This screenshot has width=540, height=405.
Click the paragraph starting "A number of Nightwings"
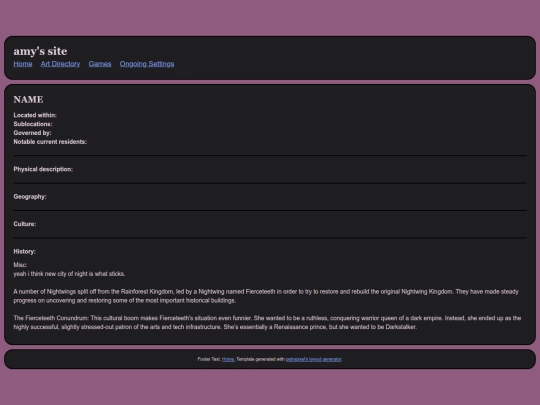tap(266, 296)
